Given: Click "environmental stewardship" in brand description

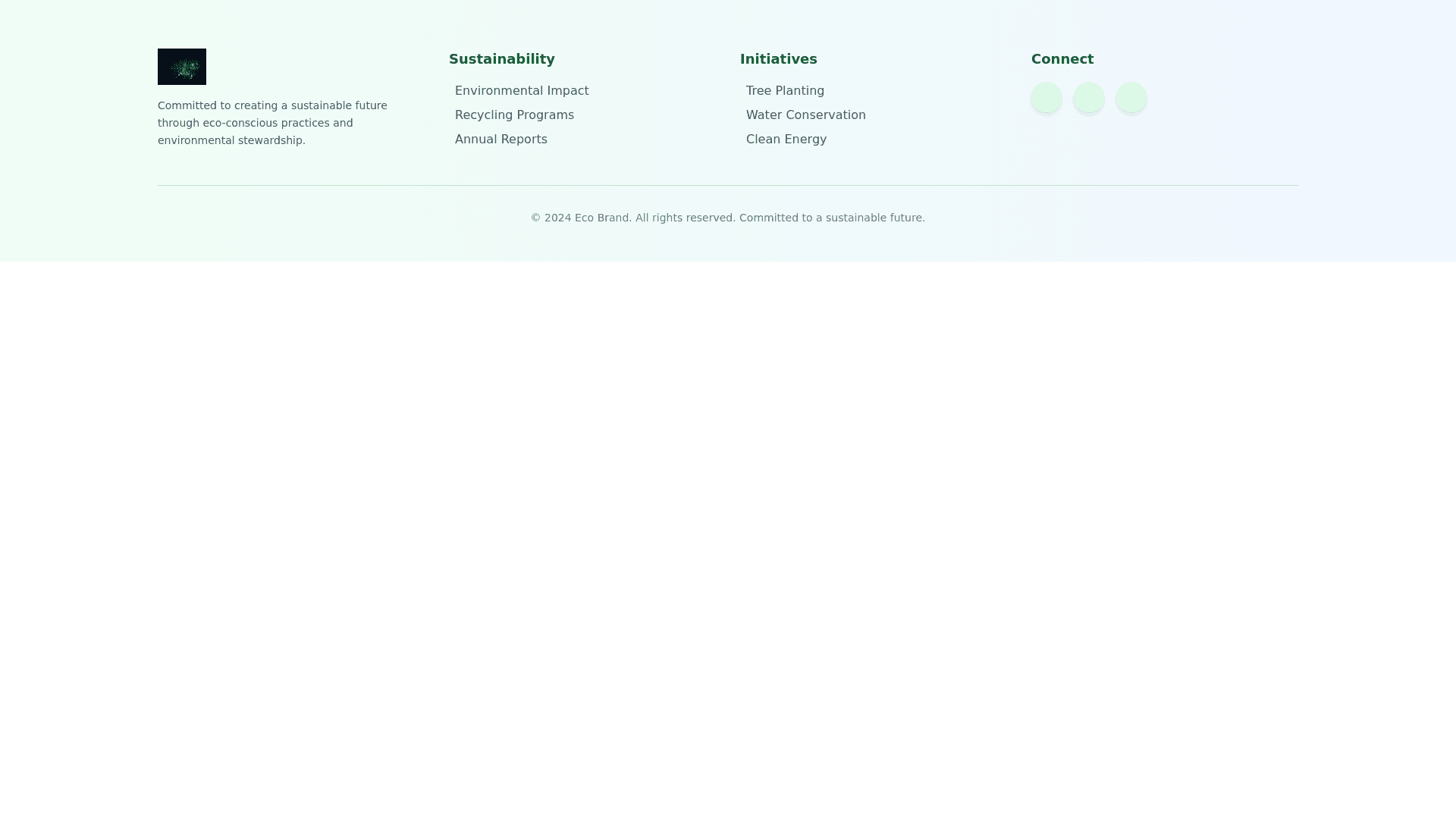Looking at the screenshot, I should click(x=231, y=141).
